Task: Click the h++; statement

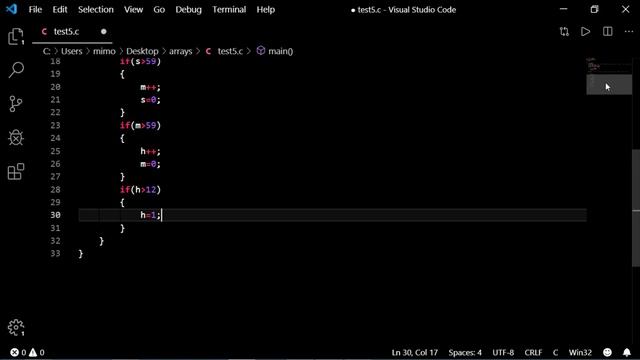Action: [x=151, y=151]
